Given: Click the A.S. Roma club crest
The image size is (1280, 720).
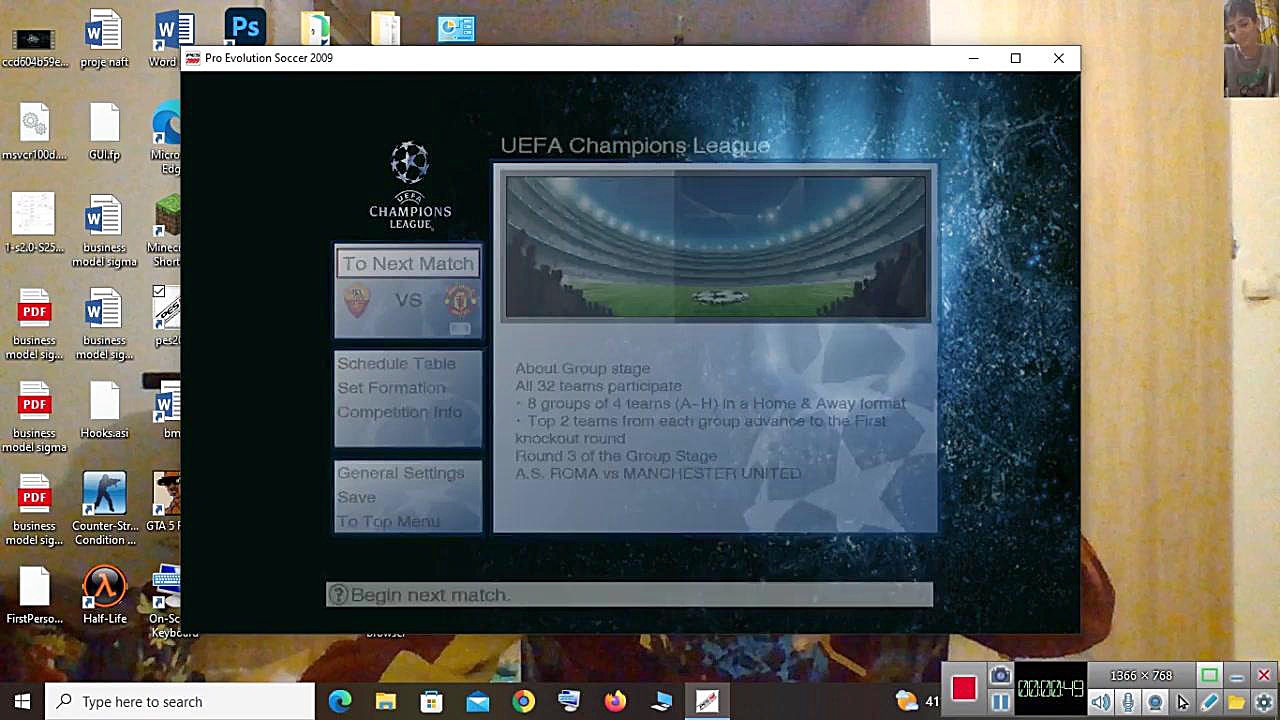Looking at the screenshot, I should [x=357, y=301].
